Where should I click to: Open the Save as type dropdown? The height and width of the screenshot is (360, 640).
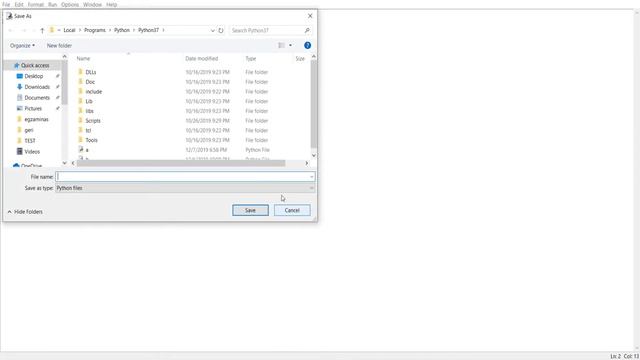[185, 188]
